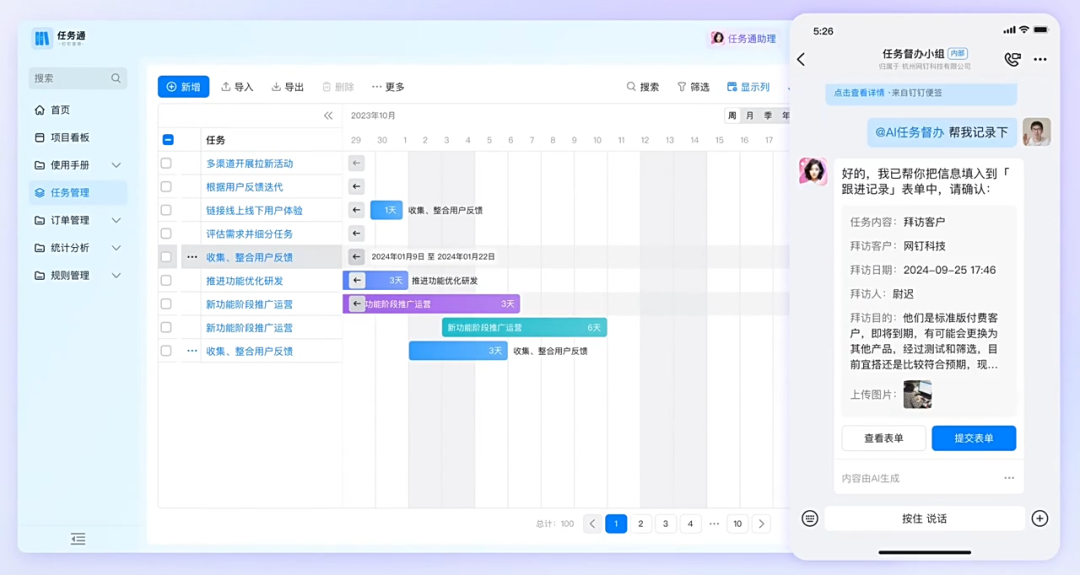
Task: Click the toolbar 搜索 button
Action: (x=643, y=87)
